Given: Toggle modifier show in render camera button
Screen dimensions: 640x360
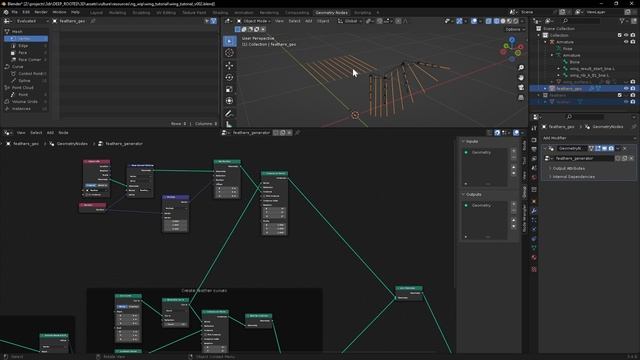Looking at the screenshot, I should point(611,149).
